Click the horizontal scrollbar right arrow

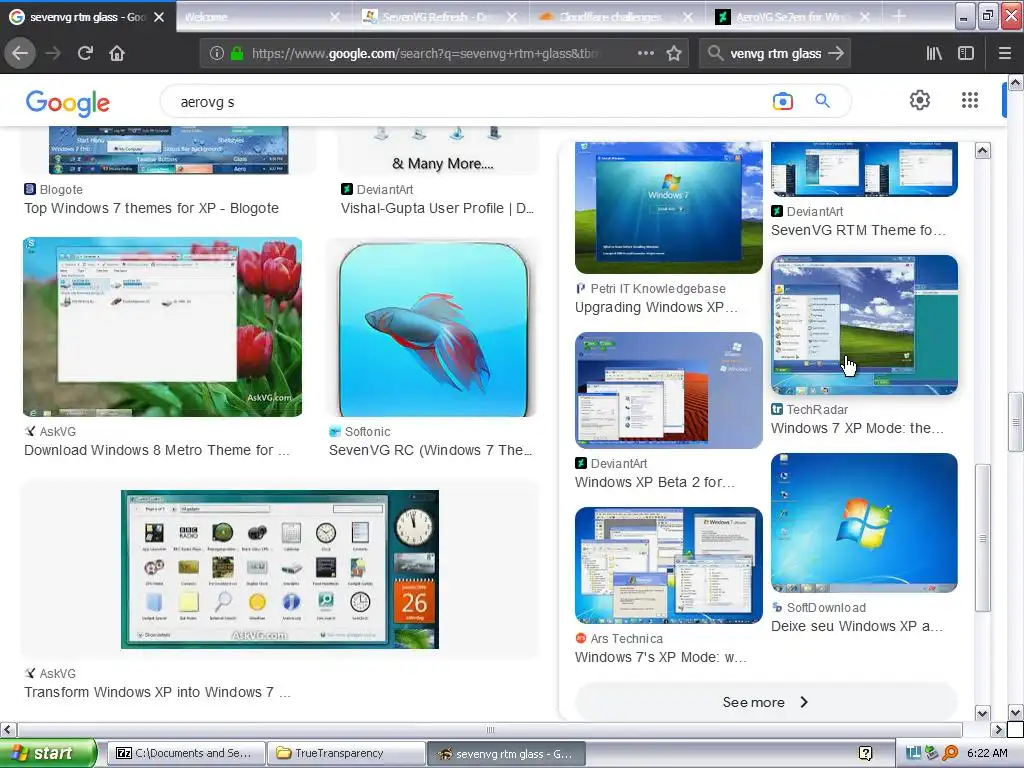click(x=998, y=729)
